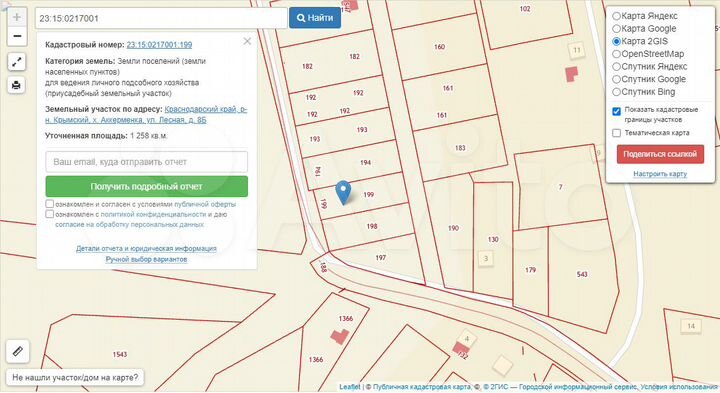Select OpenStreetMap radio option
This screenshot has width=720, height=393.
[x=616, y=54]
